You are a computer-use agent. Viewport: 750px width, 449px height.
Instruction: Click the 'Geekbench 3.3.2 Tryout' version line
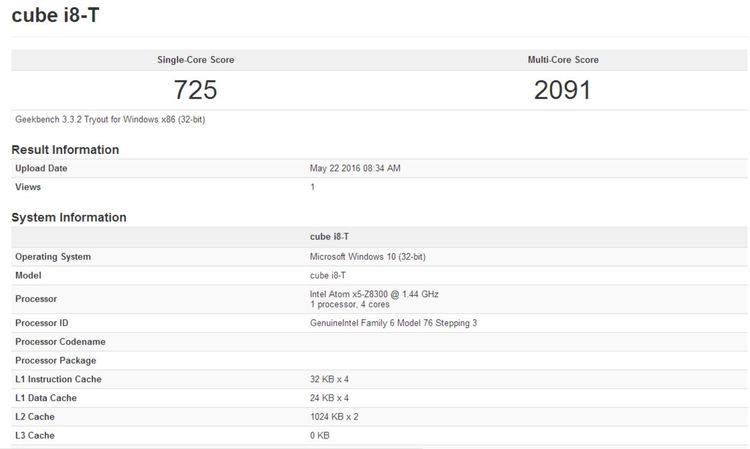pyautogui.click(x=110, y=120)
